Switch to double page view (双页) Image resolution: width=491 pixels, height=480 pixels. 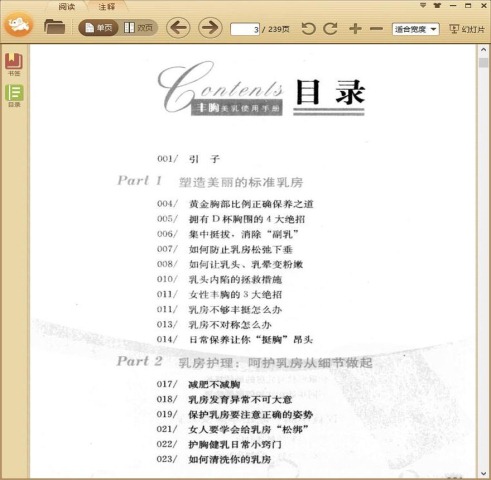(138, 28)
